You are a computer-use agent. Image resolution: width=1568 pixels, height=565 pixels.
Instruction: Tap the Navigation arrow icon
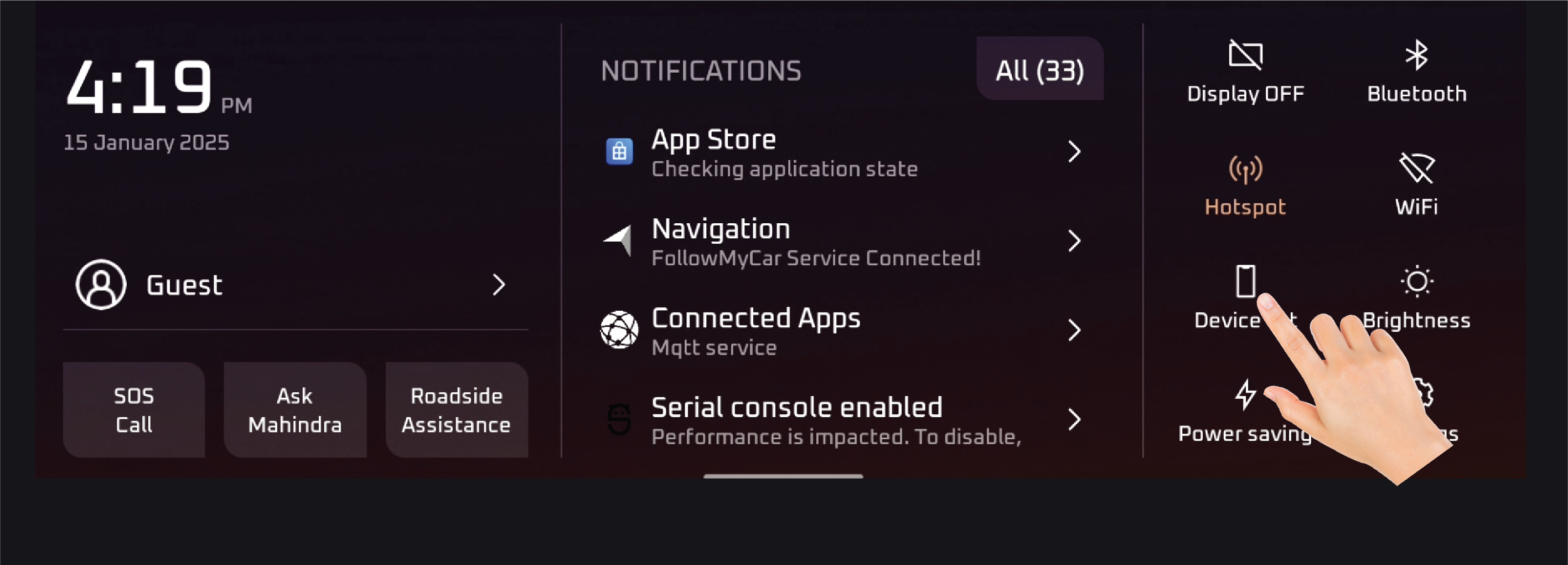coord(618,240)
